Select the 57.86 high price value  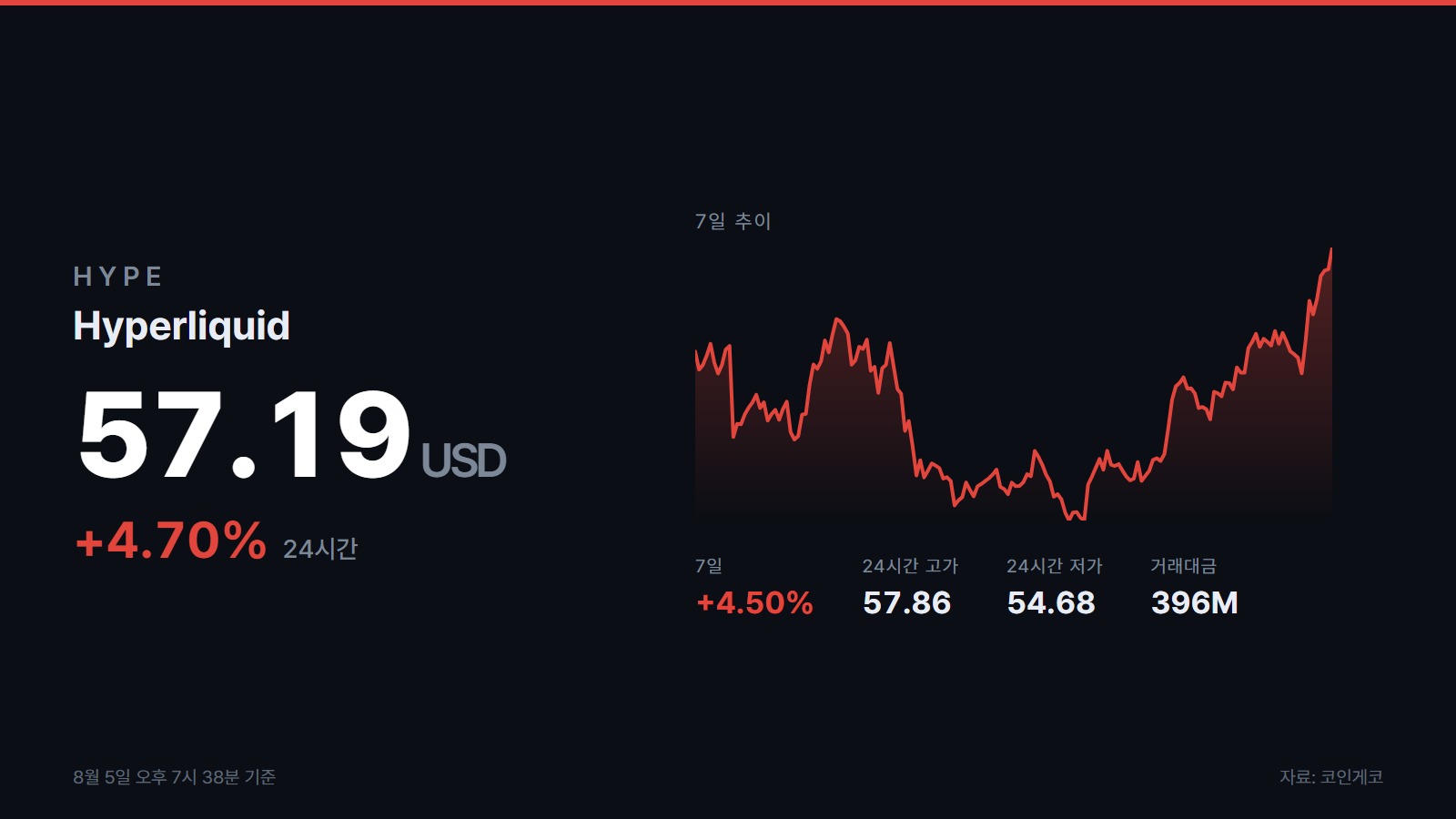pyautogui.click(x=906, y=602)
